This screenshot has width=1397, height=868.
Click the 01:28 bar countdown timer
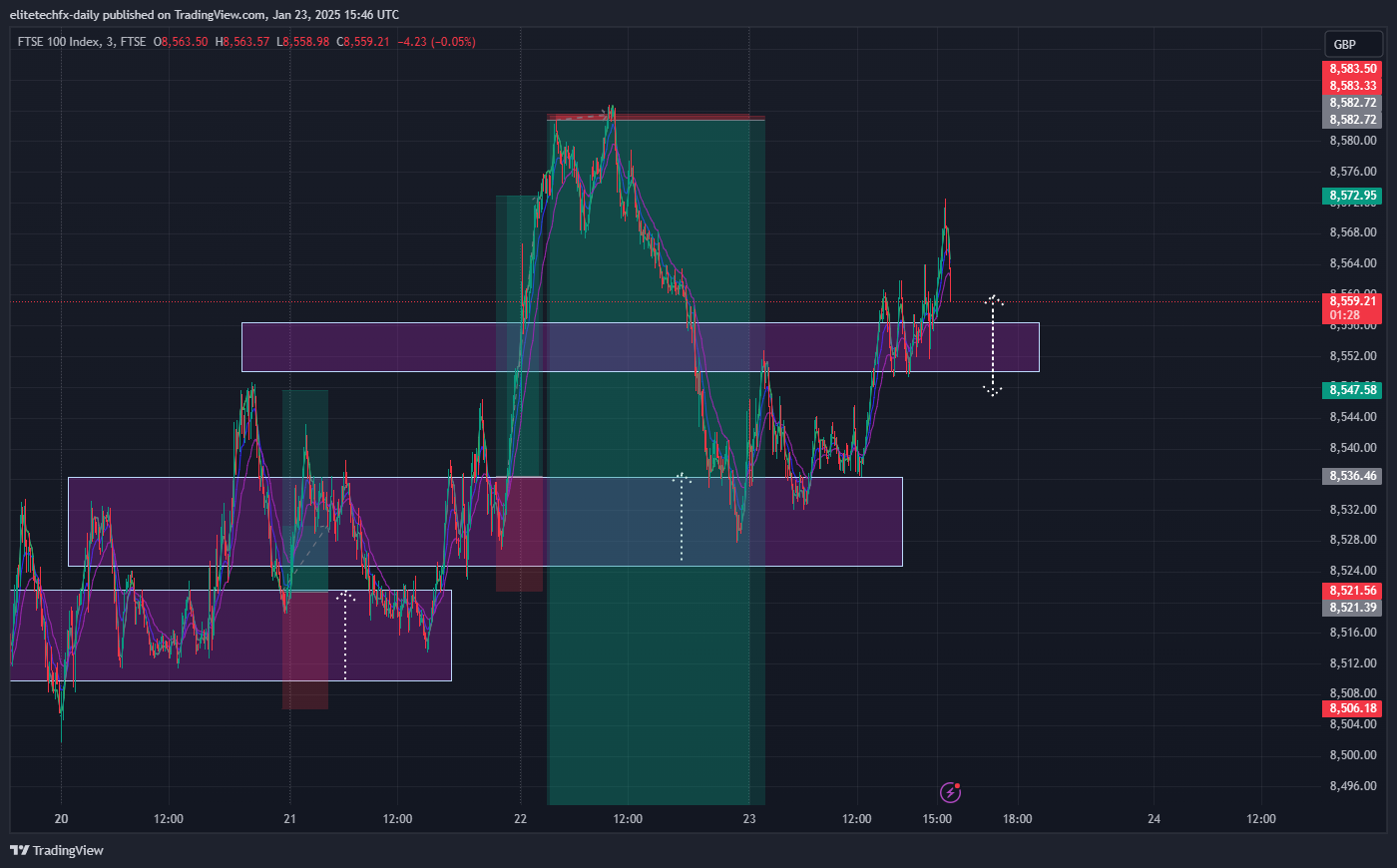[1344, 315]
